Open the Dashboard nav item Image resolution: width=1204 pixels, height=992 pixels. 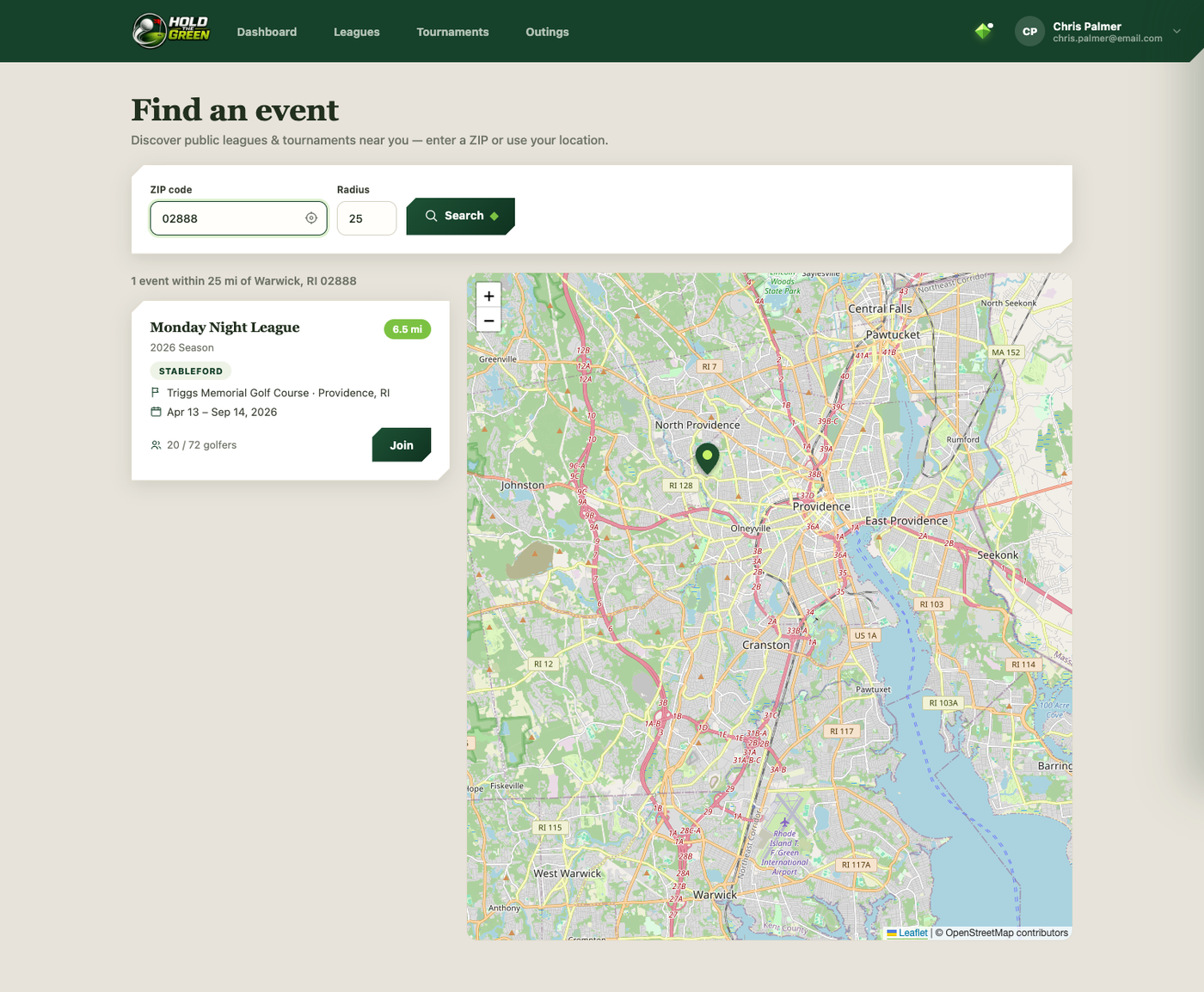click(267, 32)
